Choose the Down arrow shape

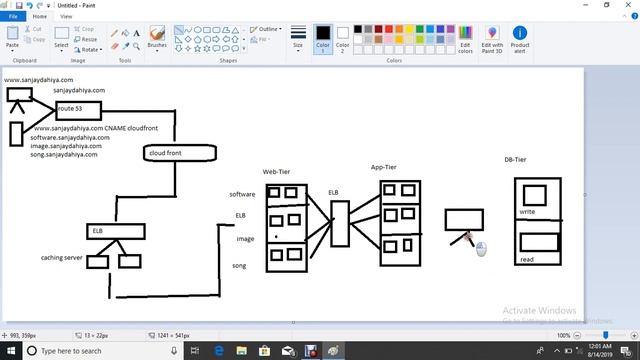(x=178, y=49)
